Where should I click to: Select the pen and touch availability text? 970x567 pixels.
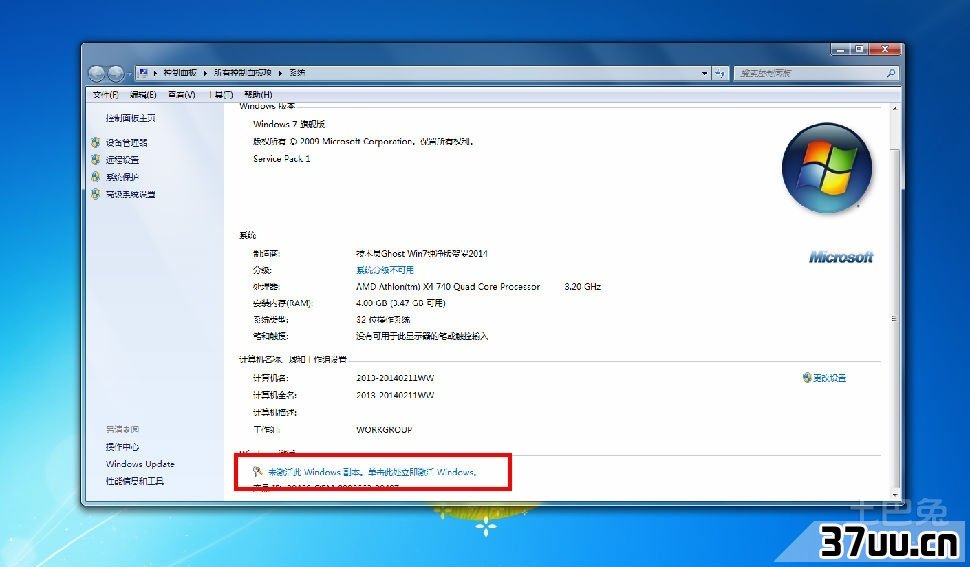422,336
